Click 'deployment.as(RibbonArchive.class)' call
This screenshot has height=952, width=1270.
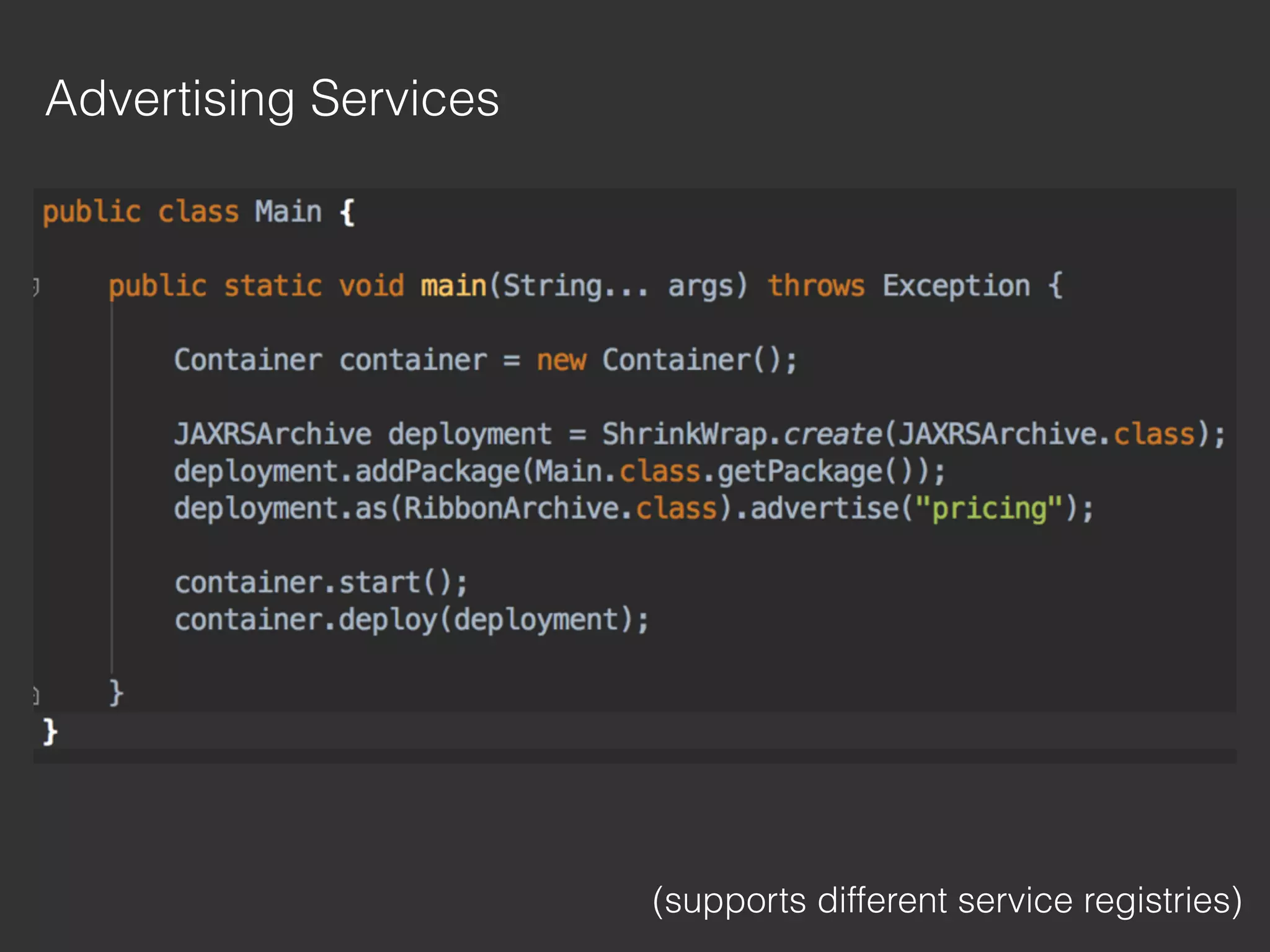[454, 509]
